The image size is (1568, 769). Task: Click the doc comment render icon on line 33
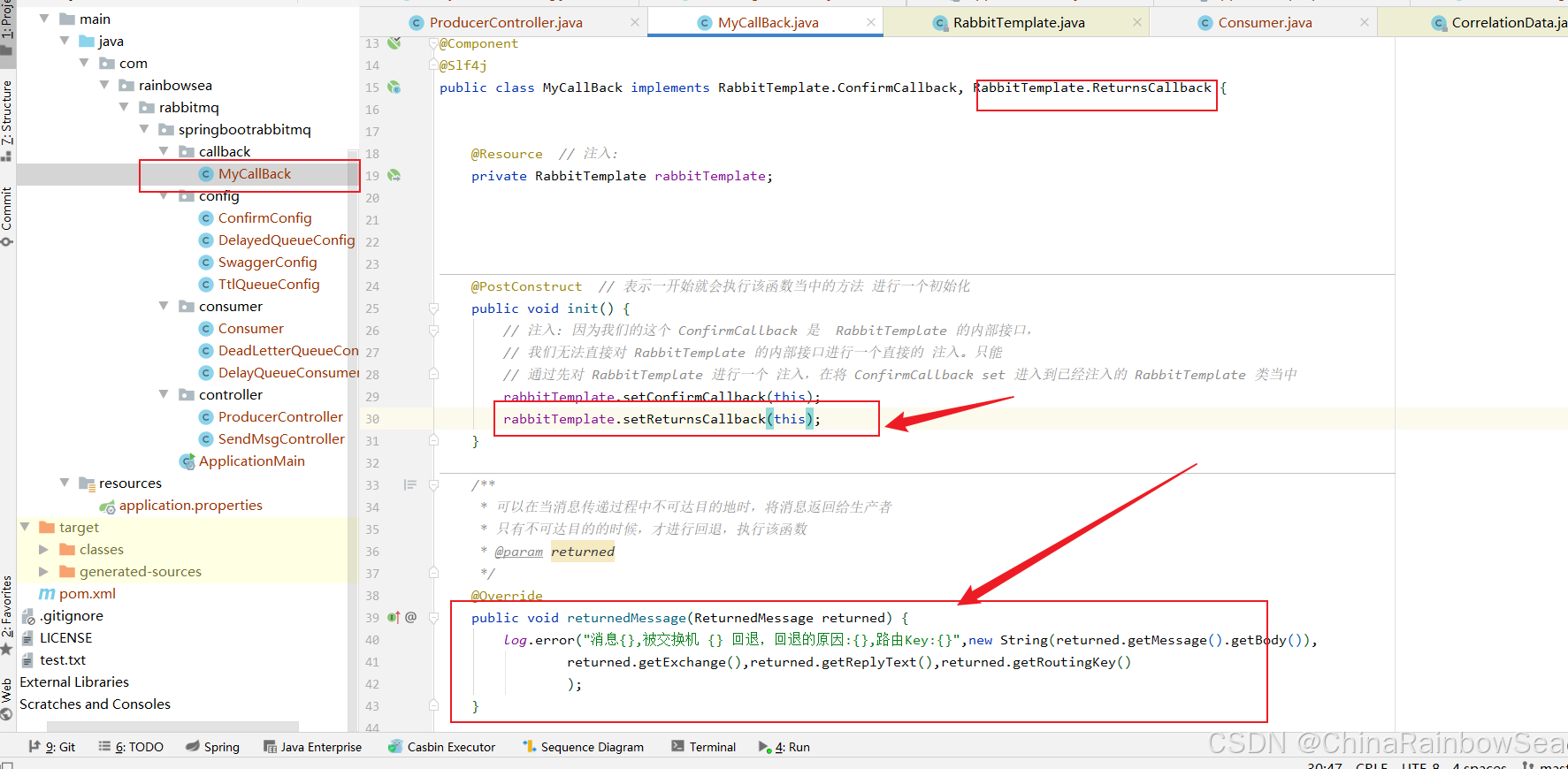410,484
